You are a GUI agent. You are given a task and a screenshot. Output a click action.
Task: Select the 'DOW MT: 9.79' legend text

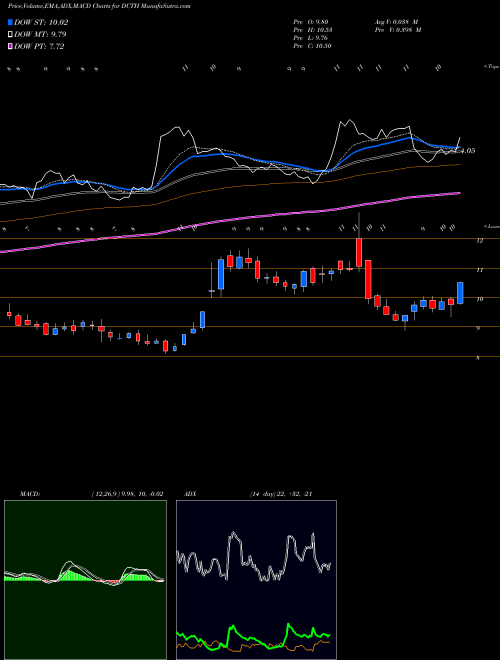(x=40, y=35)
